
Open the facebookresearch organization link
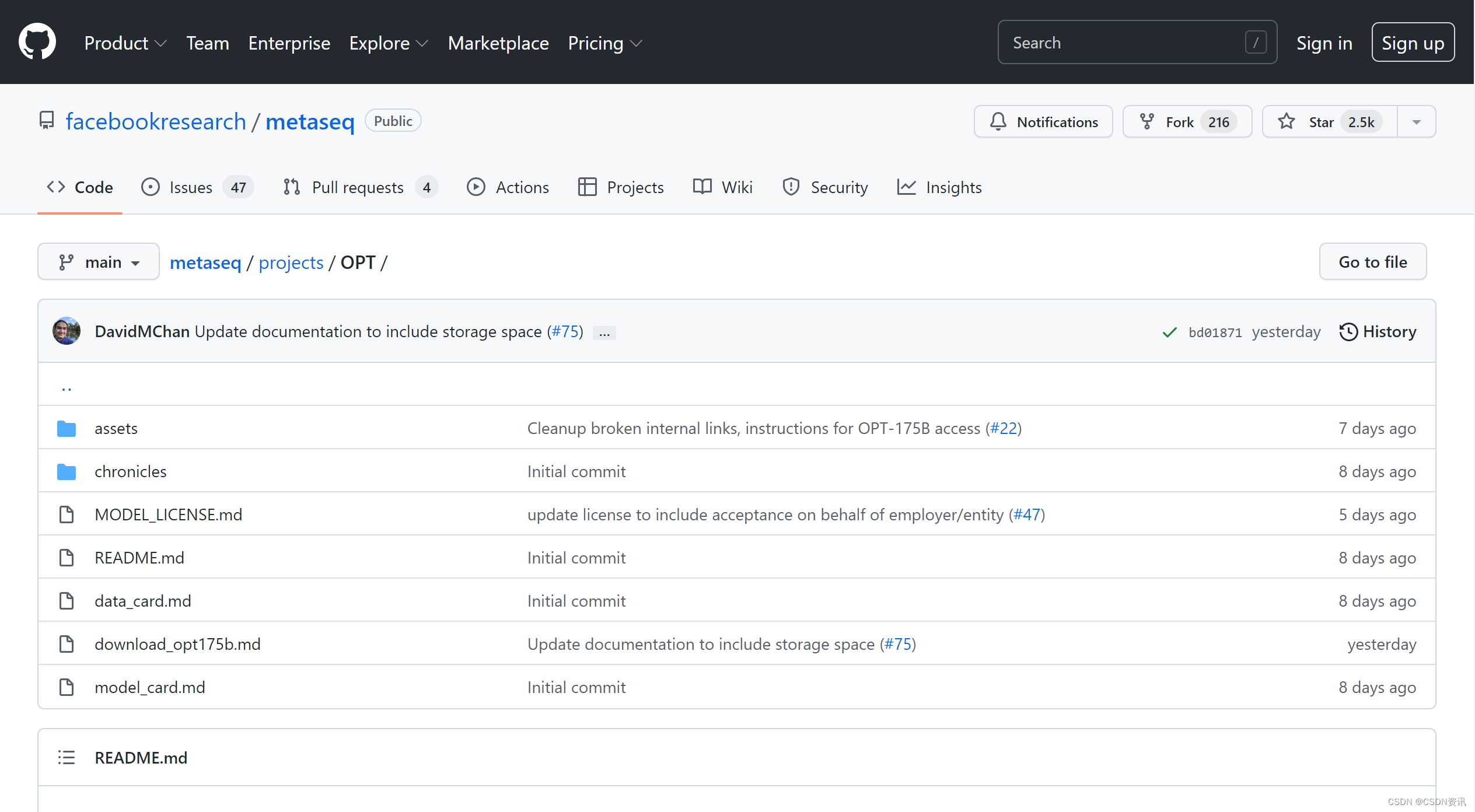154,121
